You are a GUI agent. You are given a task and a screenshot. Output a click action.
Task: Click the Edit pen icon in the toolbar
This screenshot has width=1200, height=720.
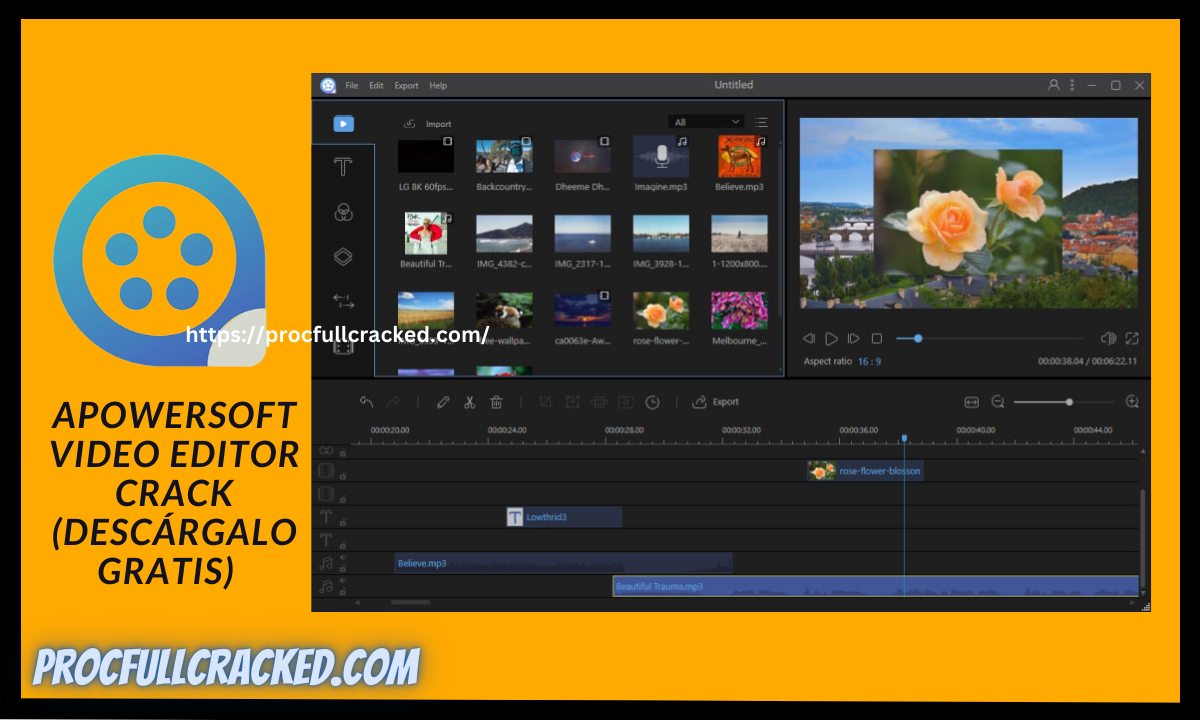[x=442, y=403]
